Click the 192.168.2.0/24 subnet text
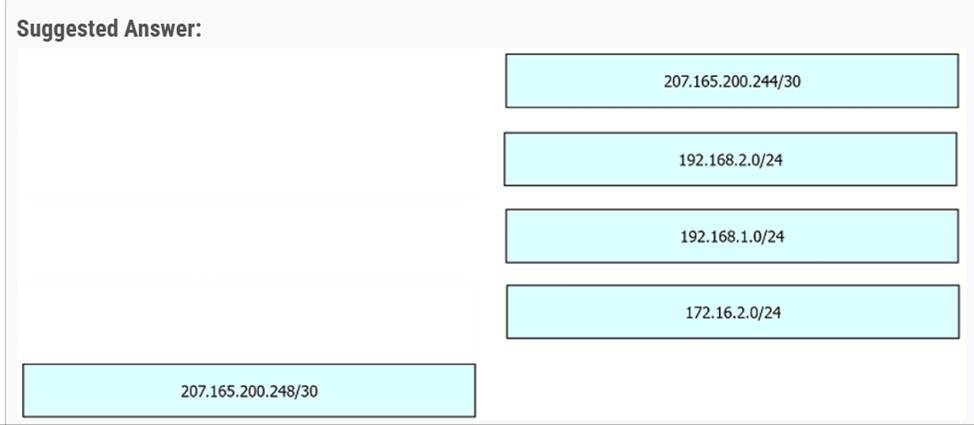The width and height of the screenshot is (974, 425). click(730, 160)
